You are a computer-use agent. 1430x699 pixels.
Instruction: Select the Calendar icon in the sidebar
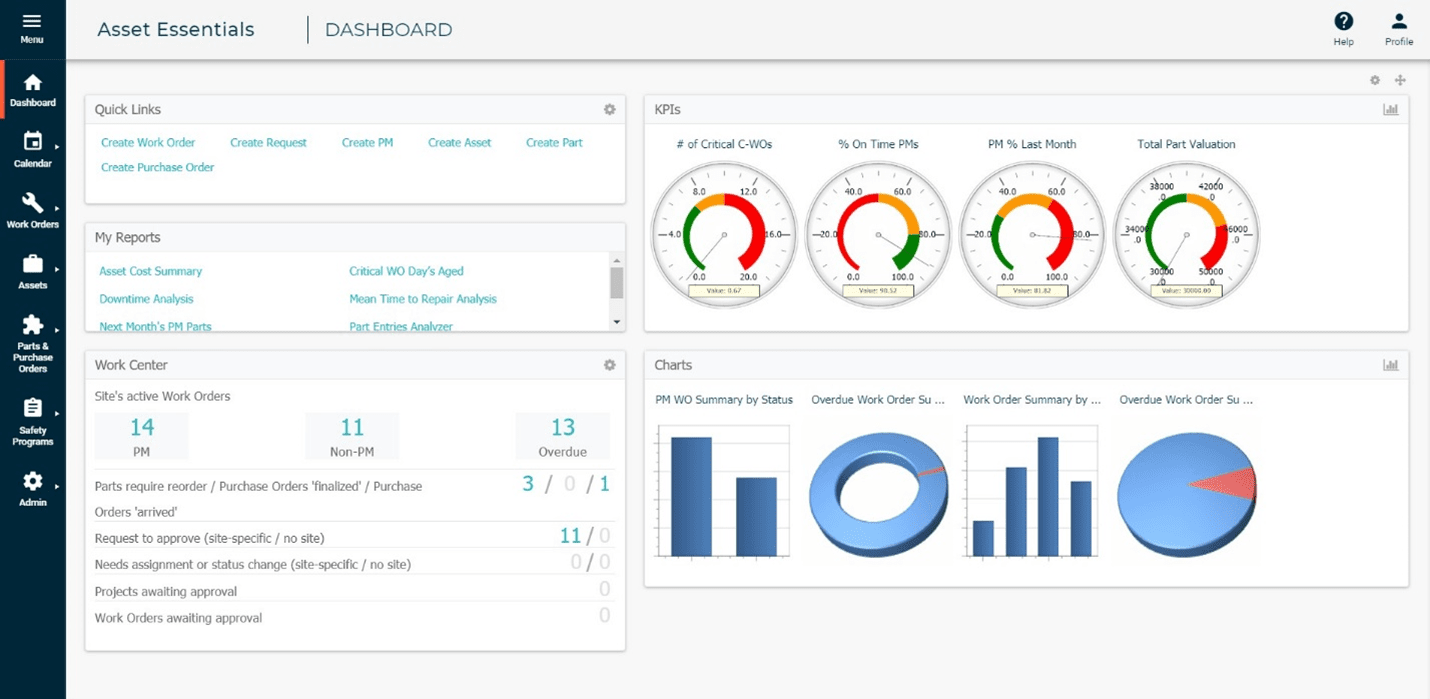[32, 143]
